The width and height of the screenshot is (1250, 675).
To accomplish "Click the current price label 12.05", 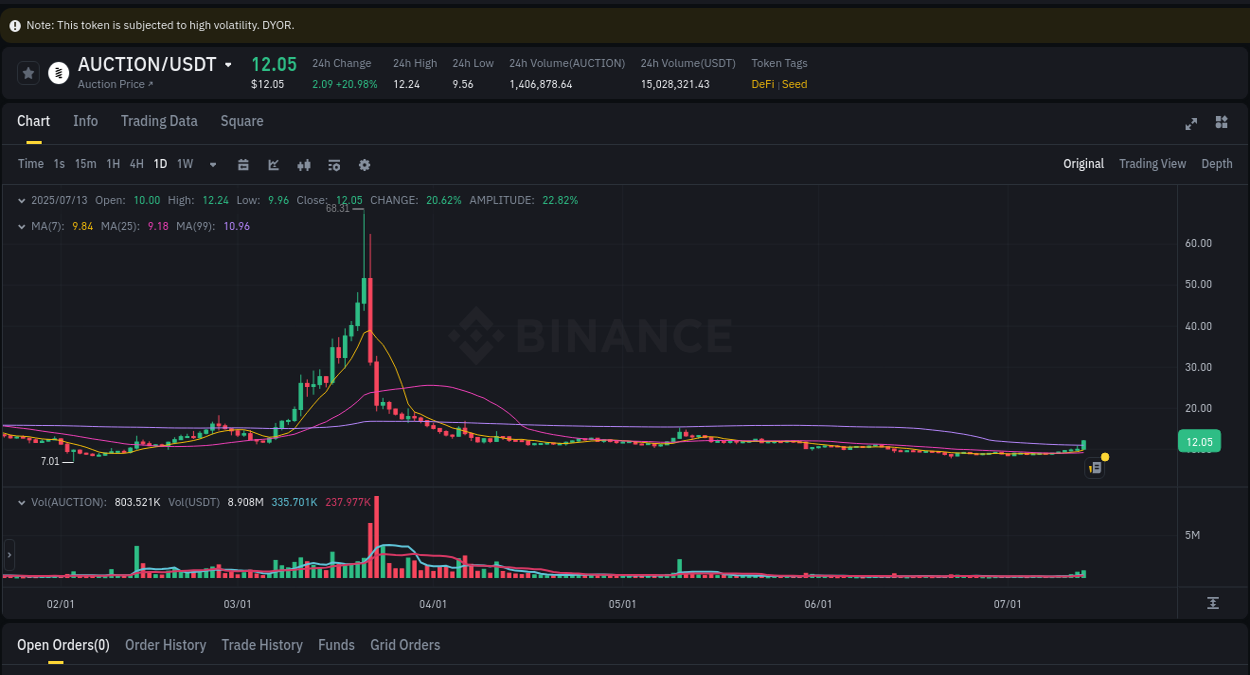I will 1198,440.
